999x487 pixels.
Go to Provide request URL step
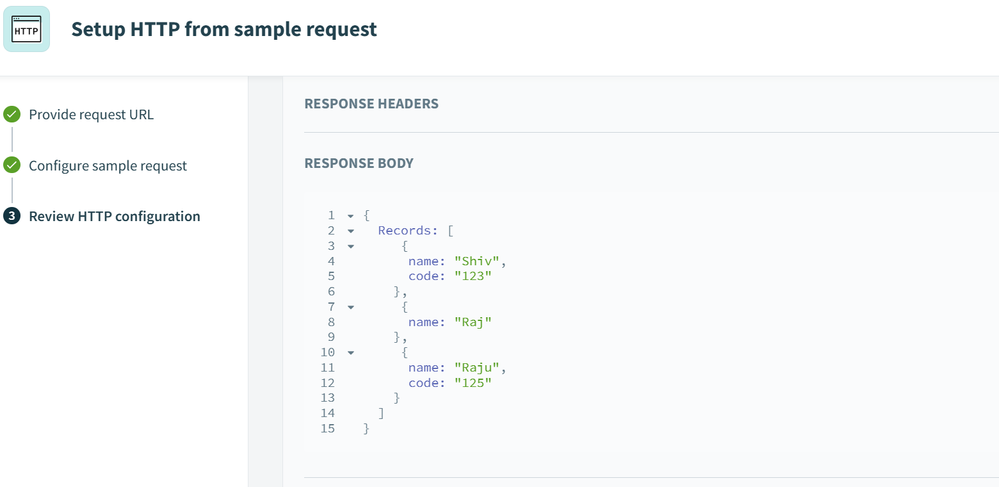click(91, 114)
